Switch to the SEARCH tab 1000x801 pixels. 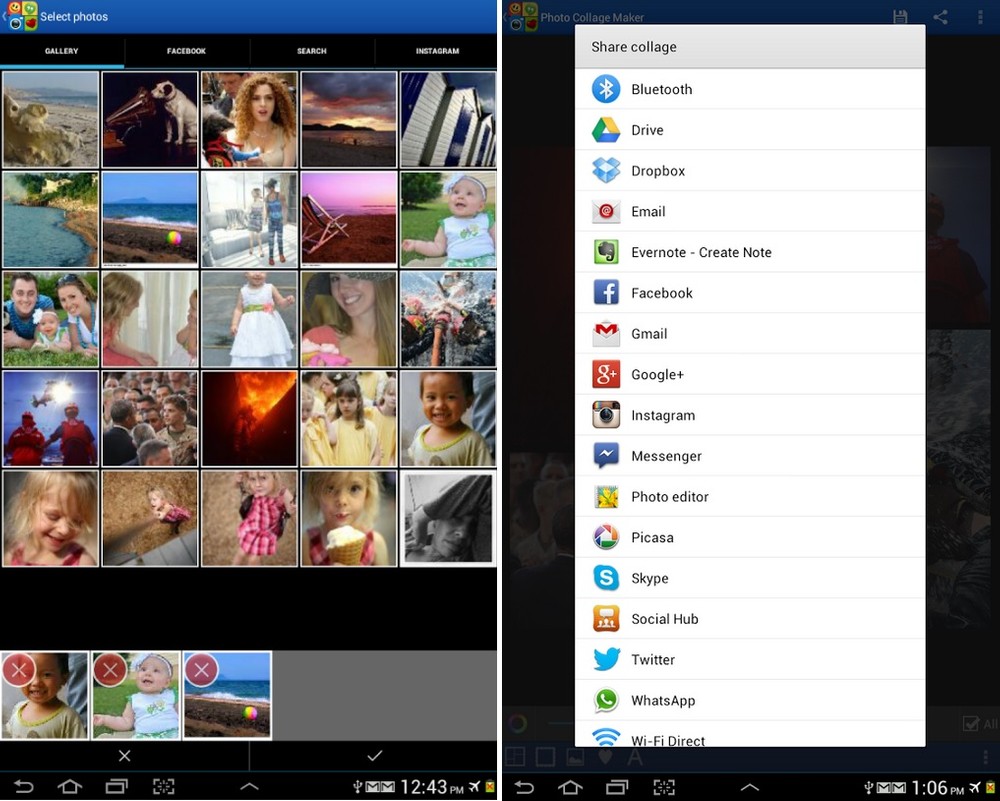point(312,51)
